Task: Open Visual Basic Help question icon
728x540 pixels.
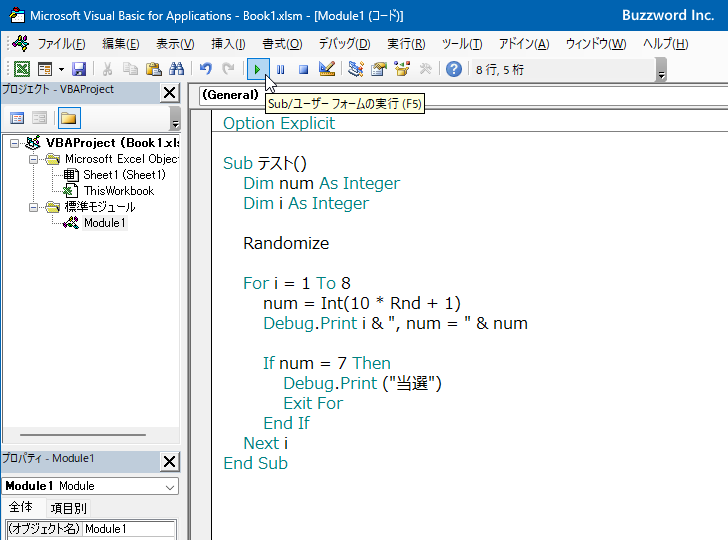Action: (454, 70)
